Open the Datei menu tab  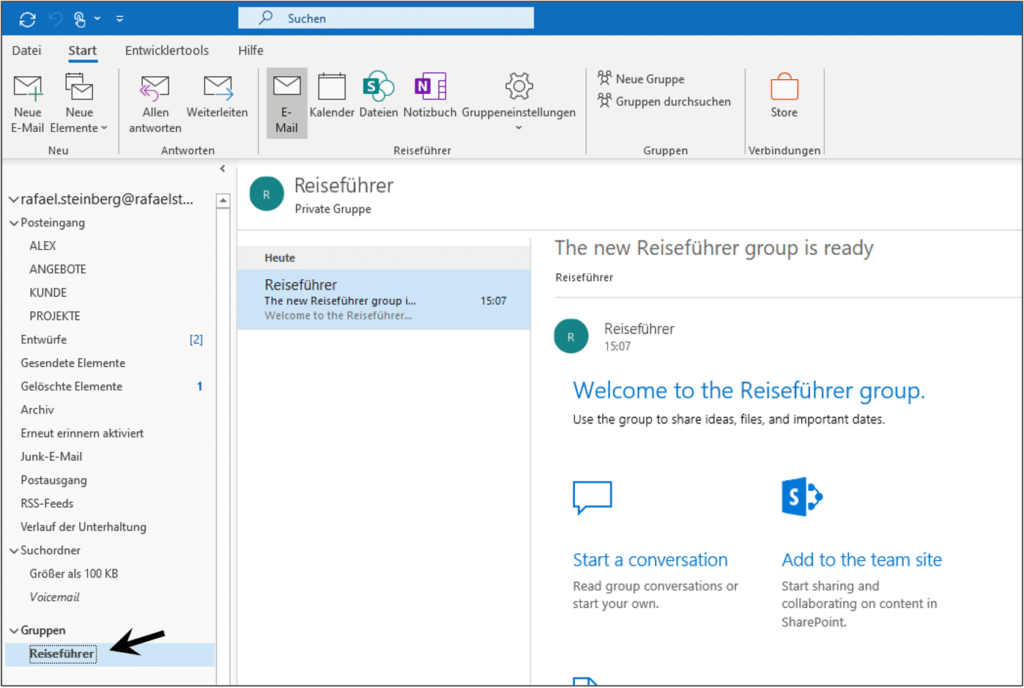coord(26,50)
